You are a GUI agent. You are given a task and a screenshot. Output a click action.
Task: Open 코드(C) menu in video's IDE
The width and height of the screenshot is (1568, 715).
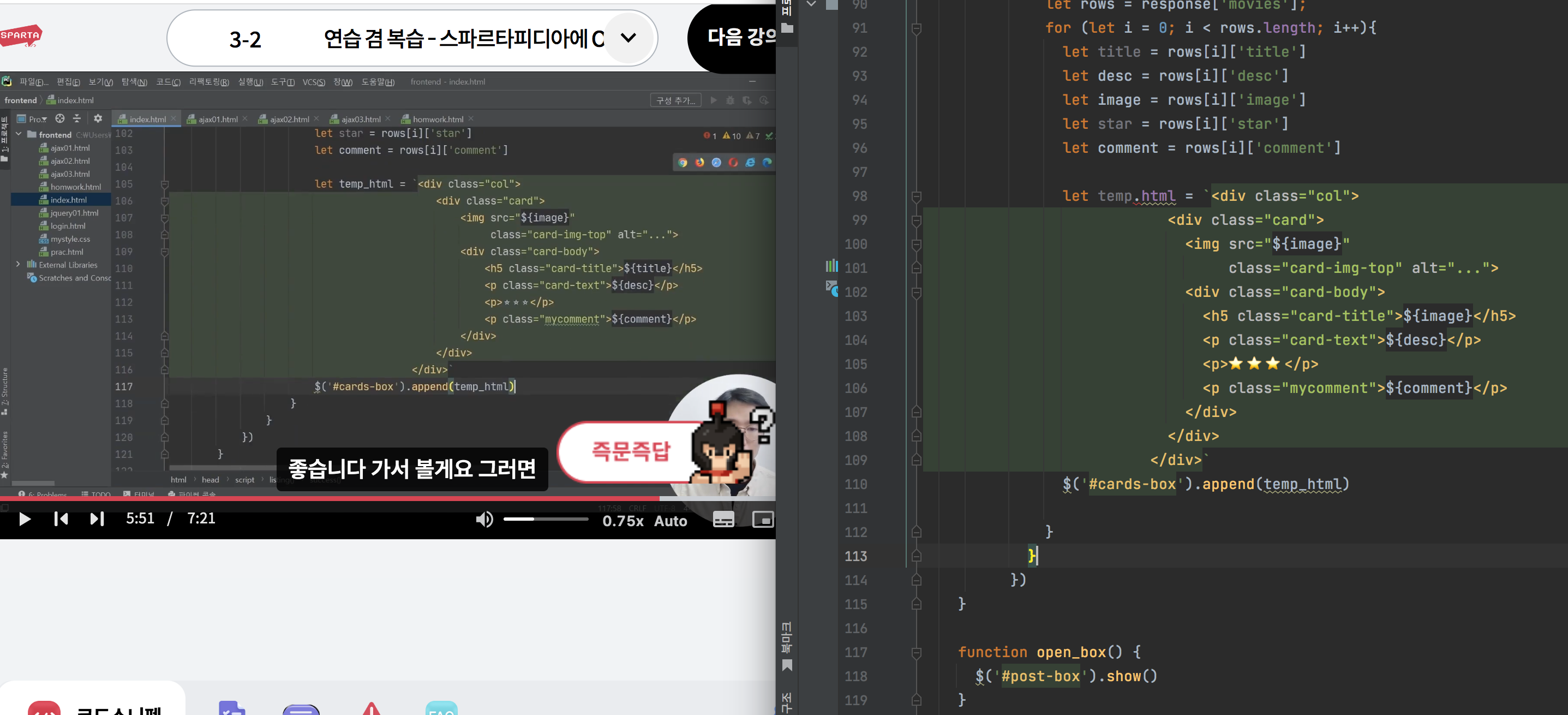tap(168, 82)
